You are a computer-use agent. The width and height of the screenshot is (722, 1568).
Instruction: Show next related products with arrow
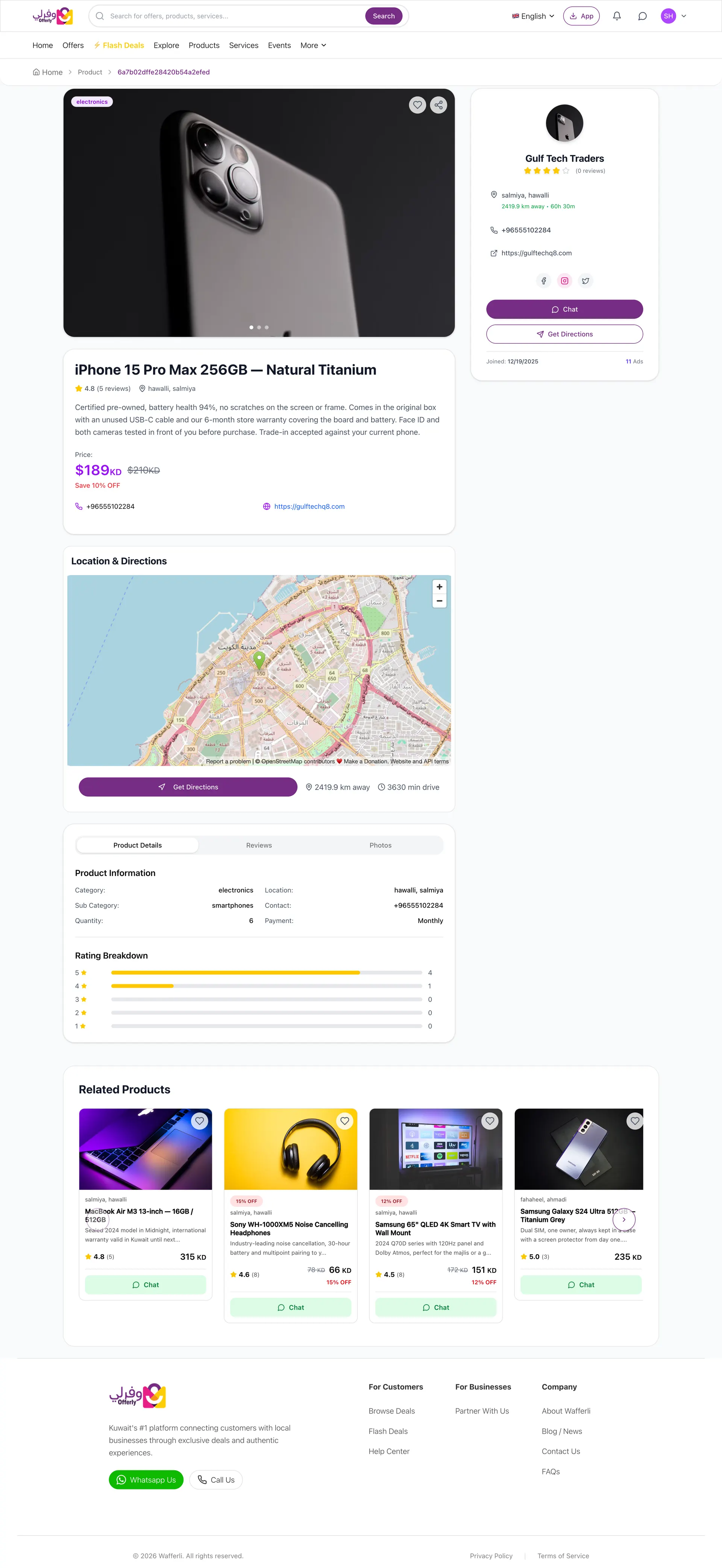pos(624,1219)
